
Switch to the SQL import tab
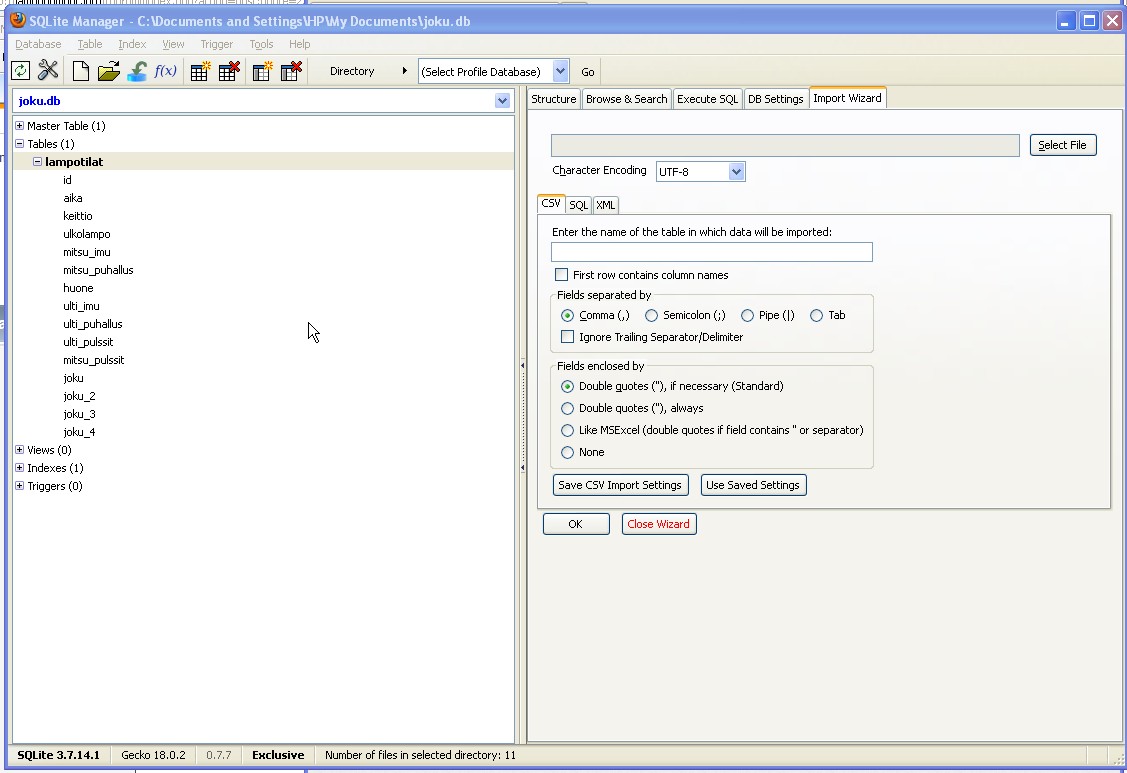[579, 205]
